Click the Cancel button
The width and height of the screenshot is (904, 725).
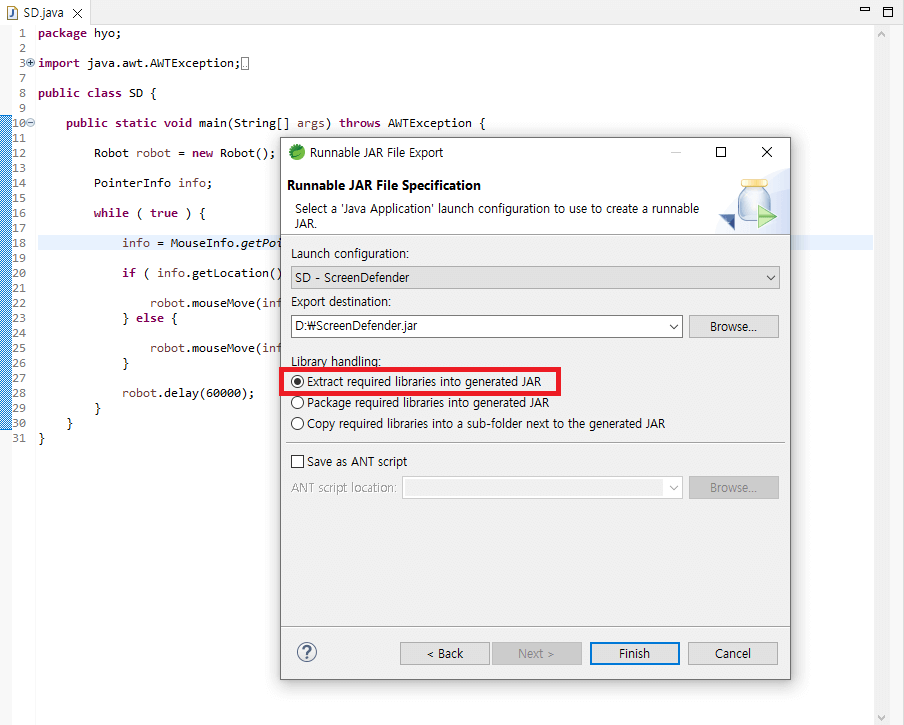coord(732,654)
